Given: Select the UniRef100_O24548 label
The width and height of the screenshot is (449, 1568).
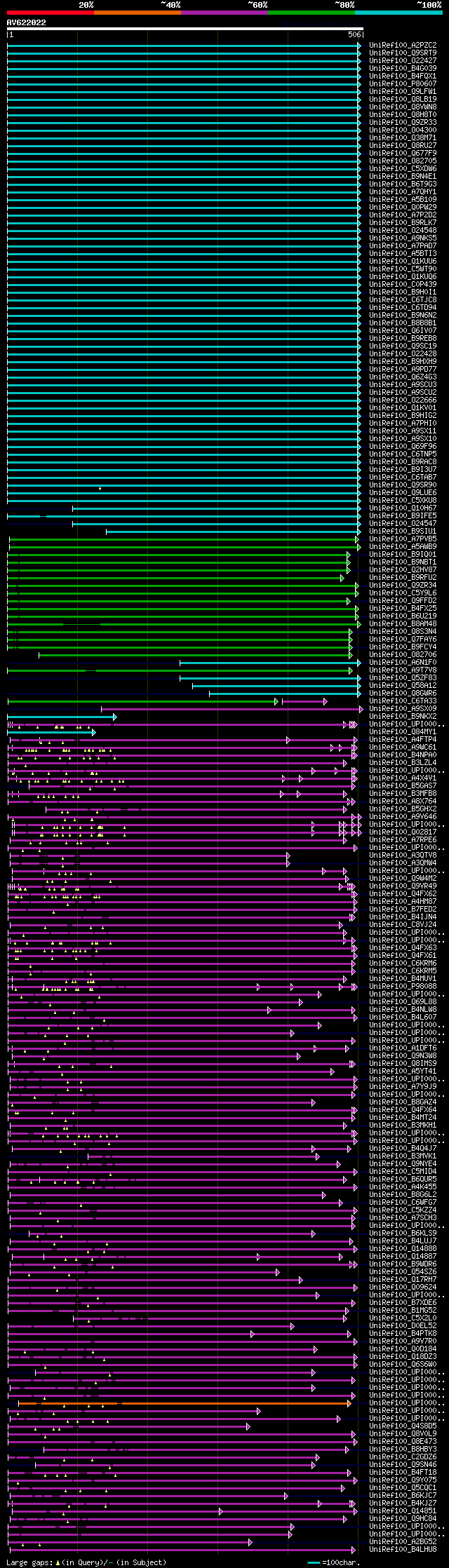Looking at the screenshot, I should 403,230.
